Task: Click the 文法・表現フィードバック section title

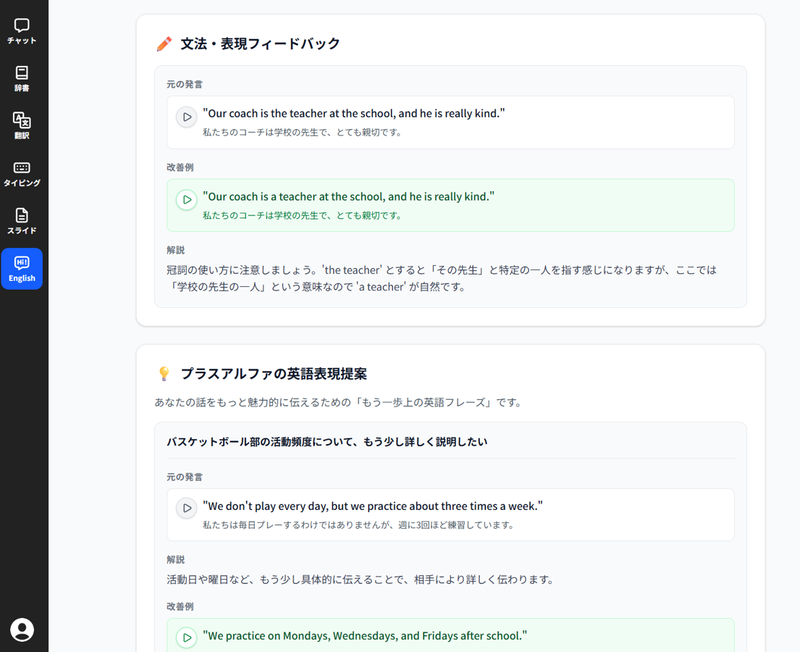Action: point(258,44)
